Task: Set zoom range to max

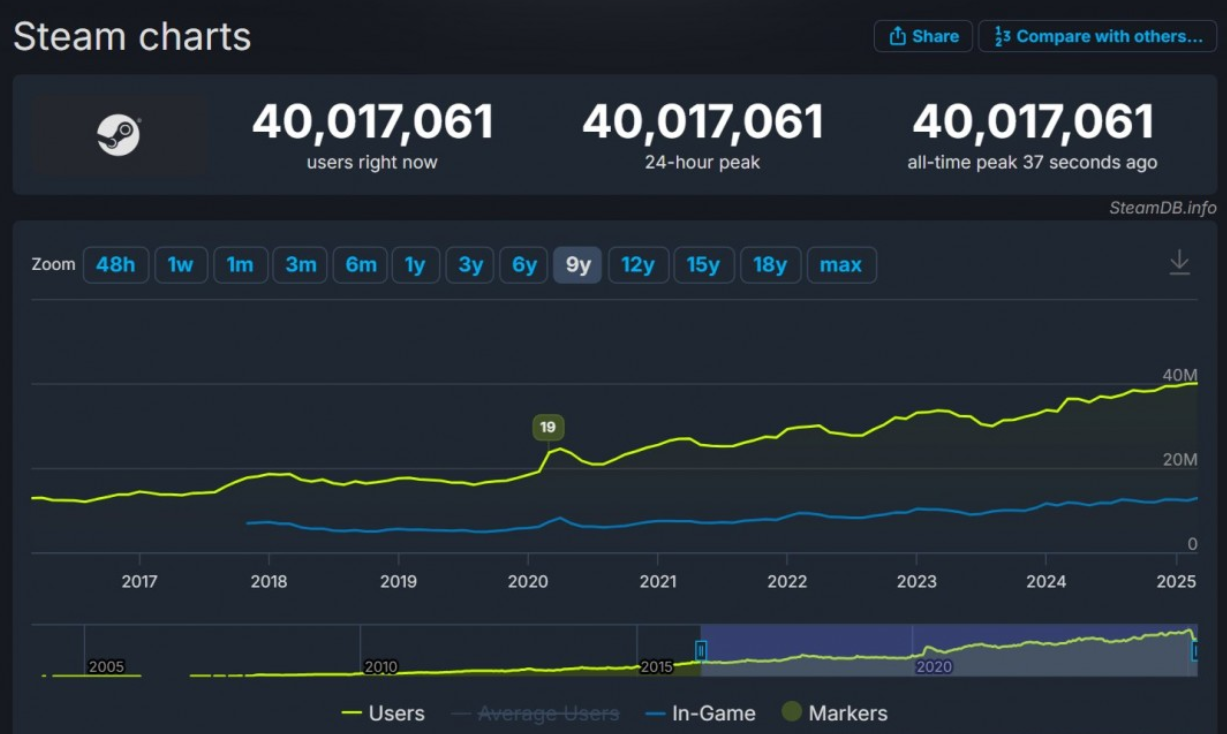Action: [x=841, y=265]
